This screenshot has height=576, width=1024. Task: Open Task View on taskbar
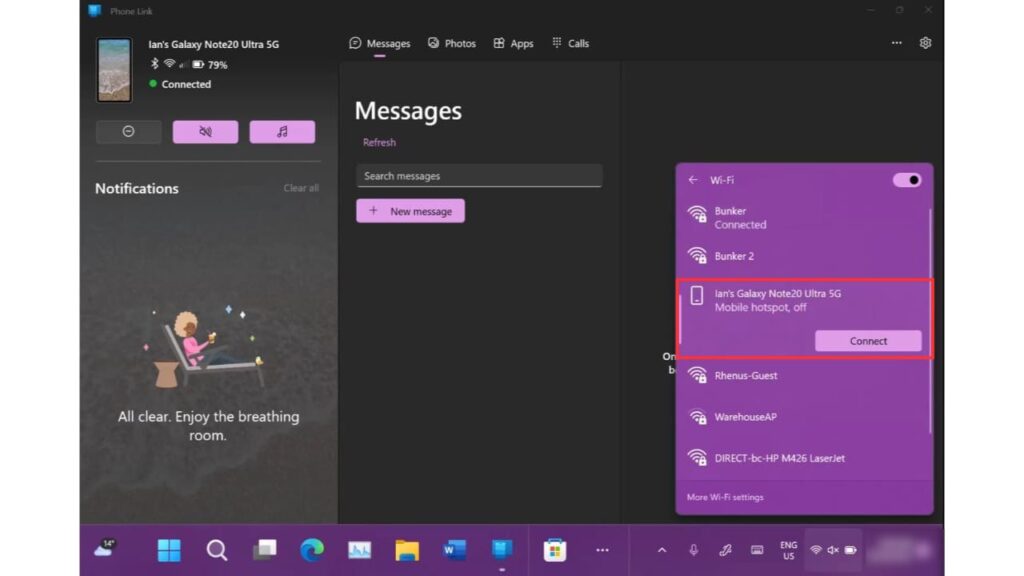[264, 550]
